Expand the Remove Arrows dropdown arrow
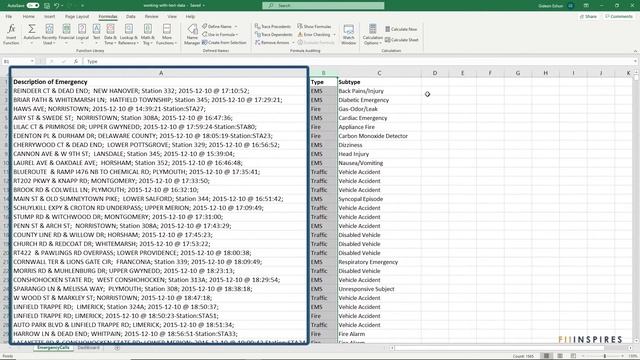Image resolution: width=640 pixels, height=360 pixels. click(x=293, y=42)
